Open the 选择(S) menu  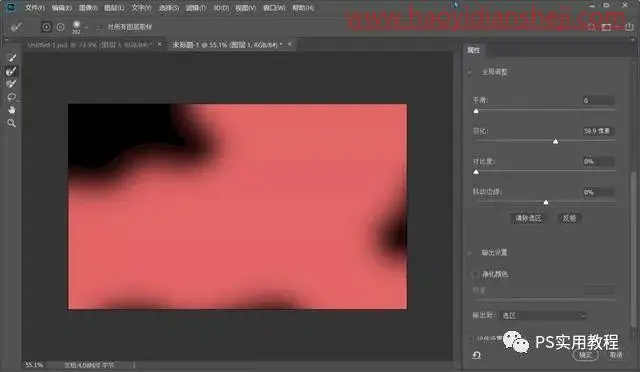169,7
